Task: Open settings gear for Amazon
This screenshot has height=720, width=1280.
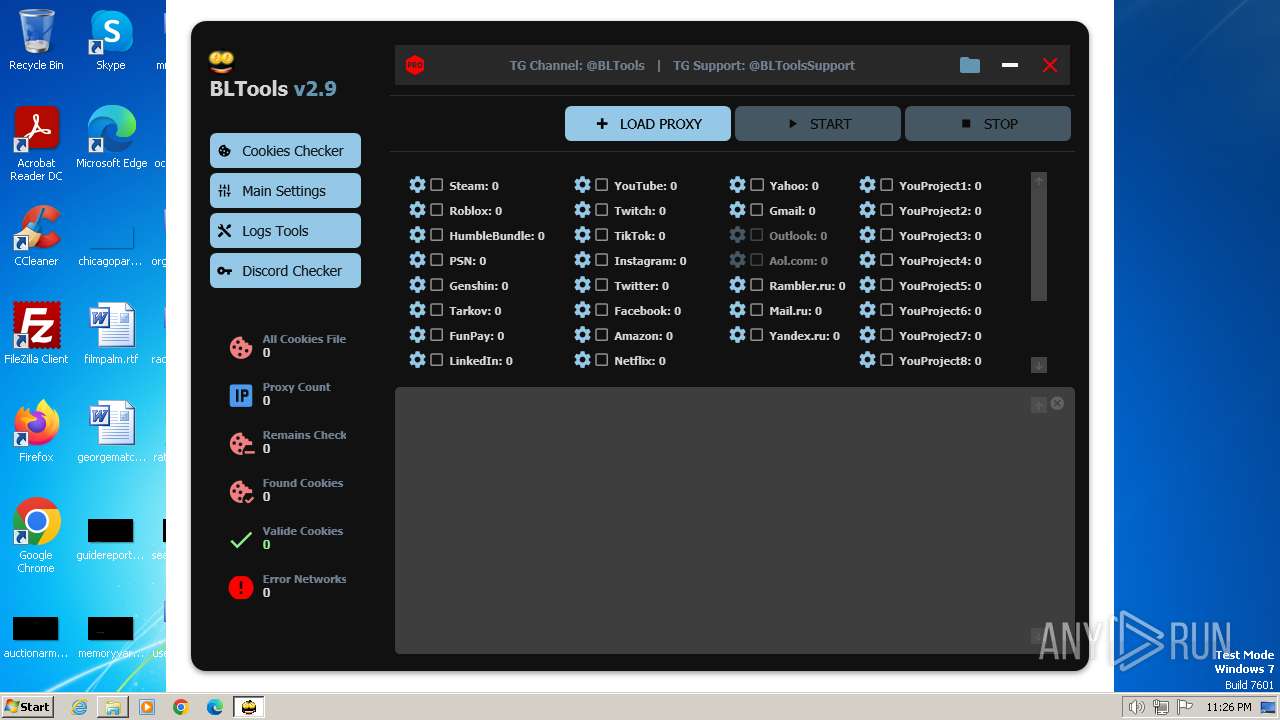Action: coord(583,335)
